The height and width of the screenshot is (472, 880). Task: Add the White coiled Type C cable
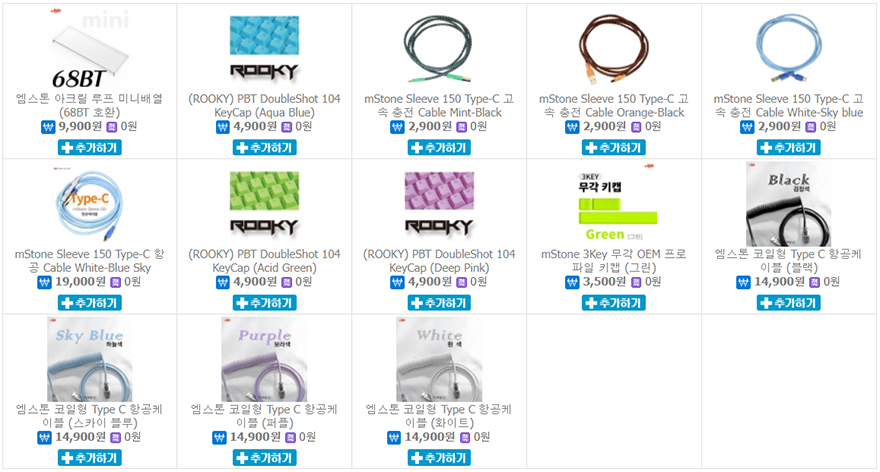point(439,458)
